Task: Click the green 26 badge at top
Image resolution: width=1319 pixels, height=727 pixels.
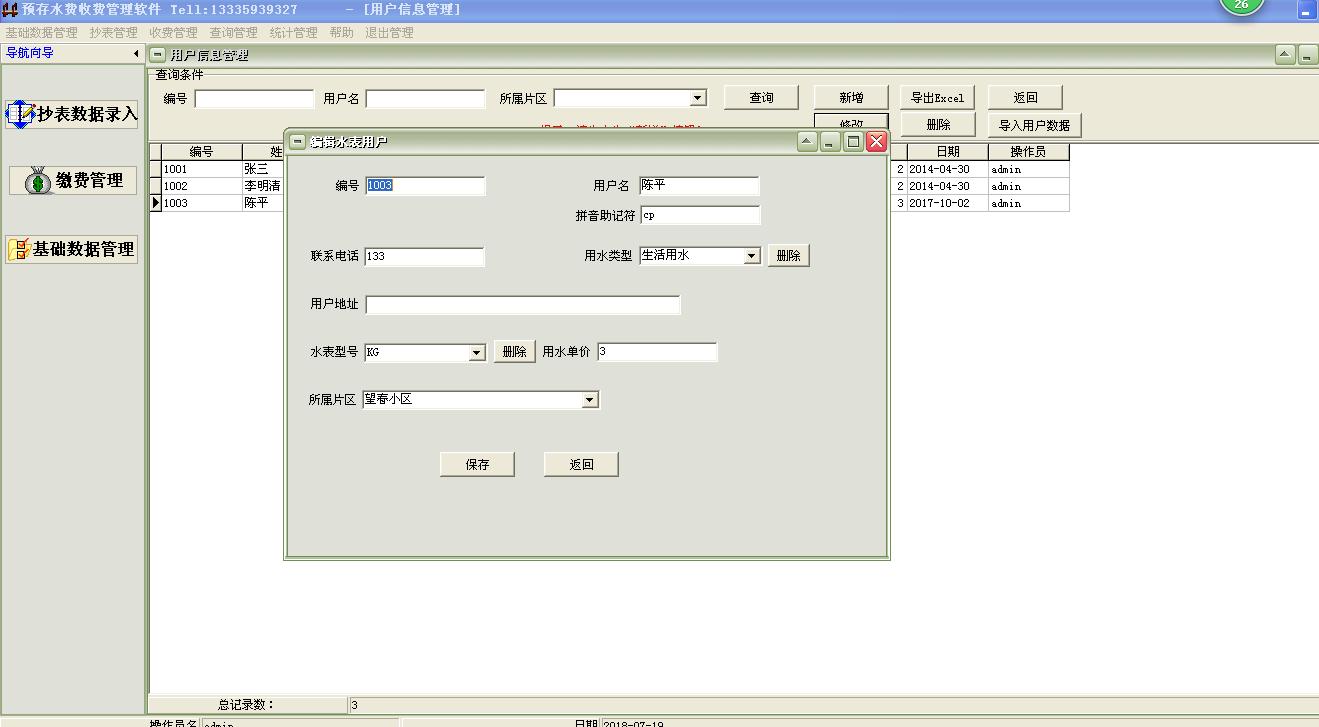Action: (x=1241, y=5)
